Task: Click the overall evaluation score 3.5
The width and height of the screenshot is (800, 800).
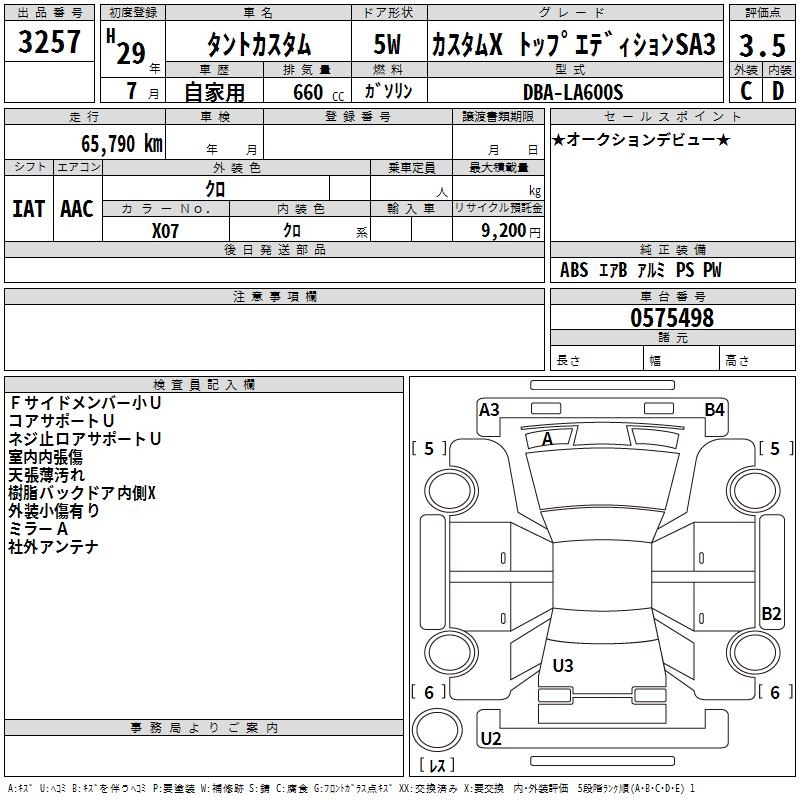Action: (762, 45)
